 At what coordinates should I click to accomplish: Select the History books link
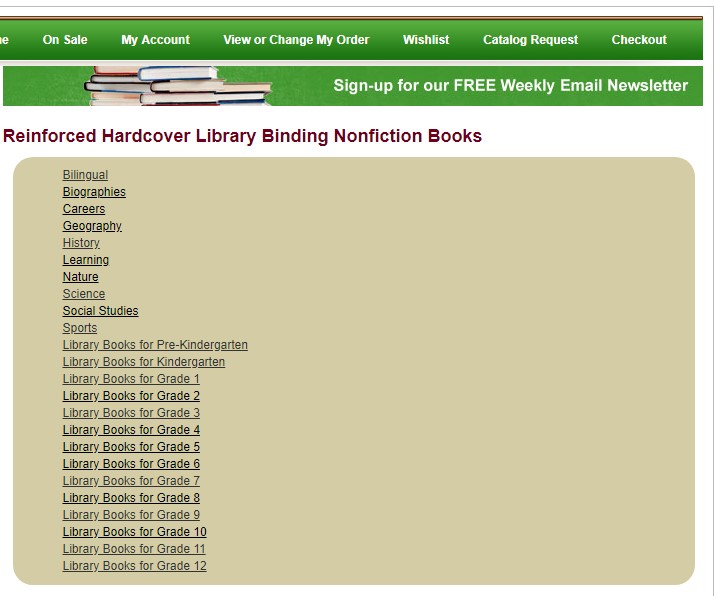[81, 243]
